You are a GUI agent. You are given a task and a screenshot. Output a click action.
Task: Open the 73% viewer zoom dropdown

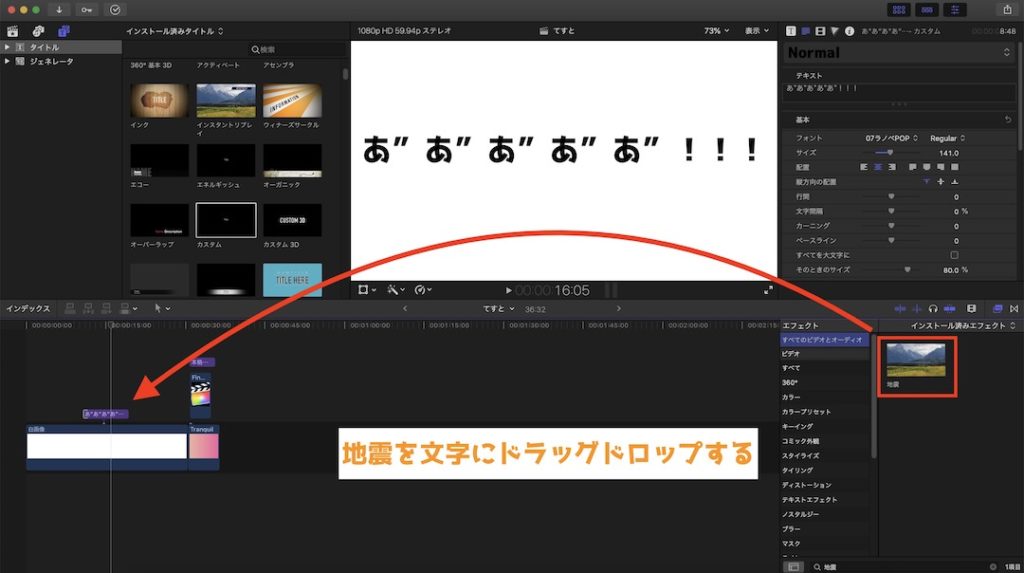click(x=716, y=31)
